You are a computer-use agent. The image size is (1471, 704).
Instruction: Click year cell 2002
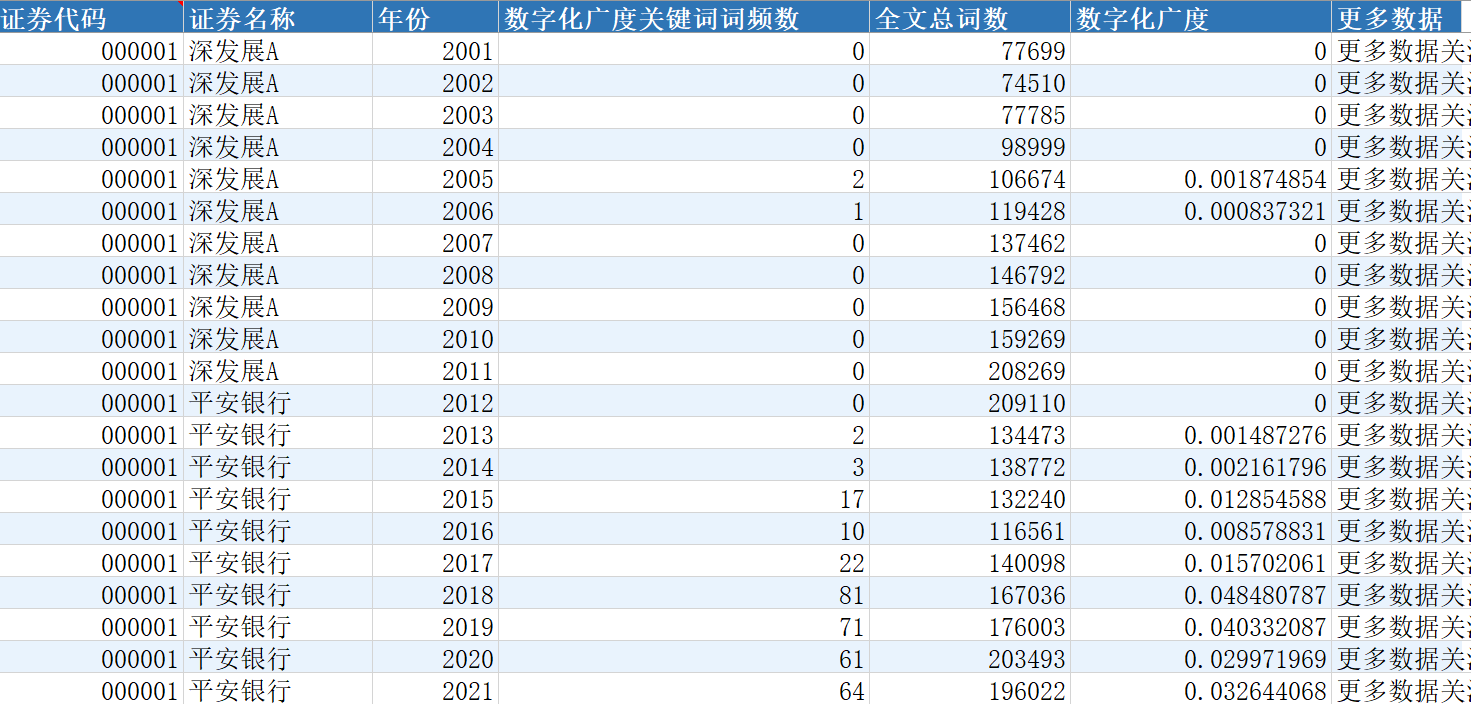[x=435, y=83]
